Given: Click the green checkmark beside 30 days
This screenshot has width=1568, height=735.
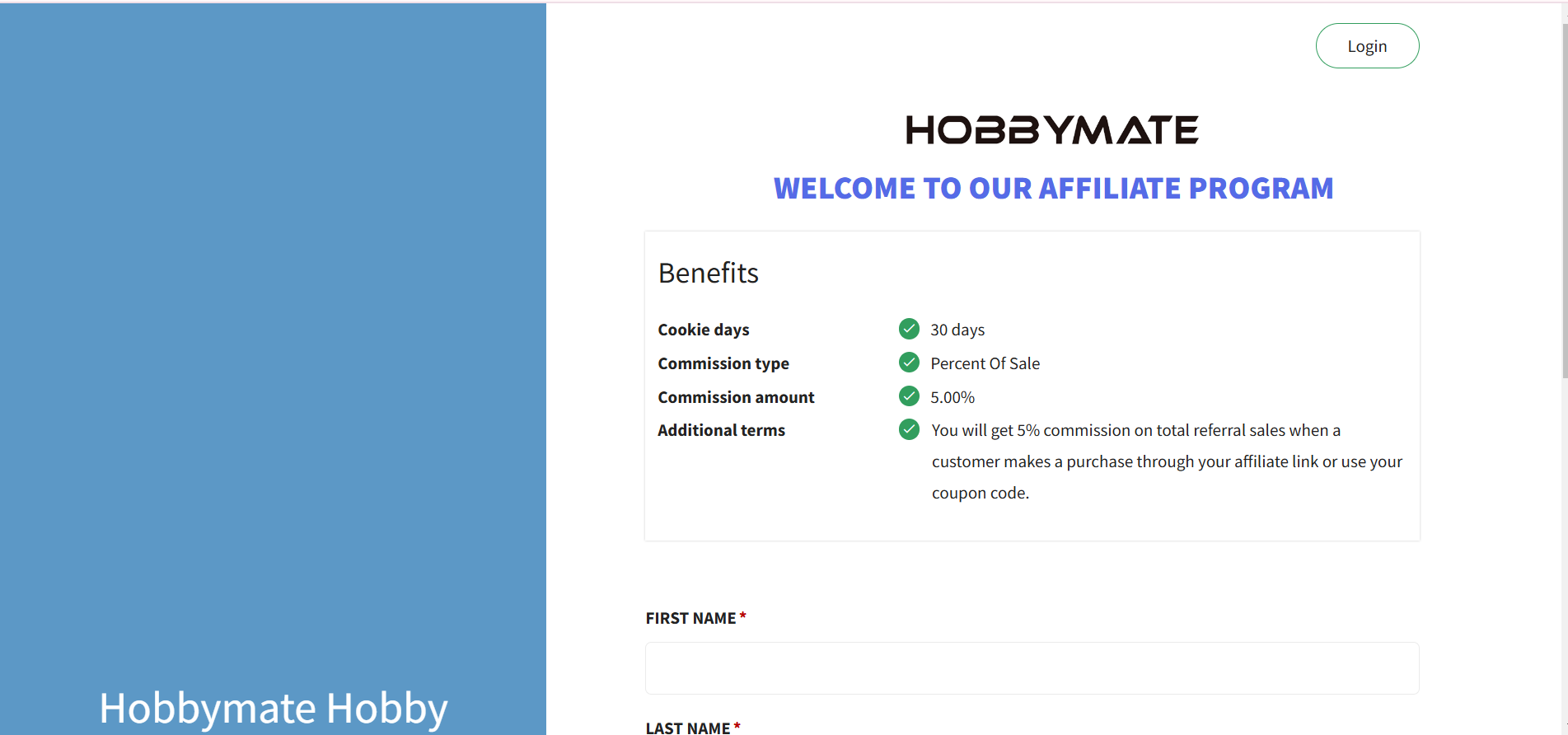Looking at the screenshot, I should (909, 329).
